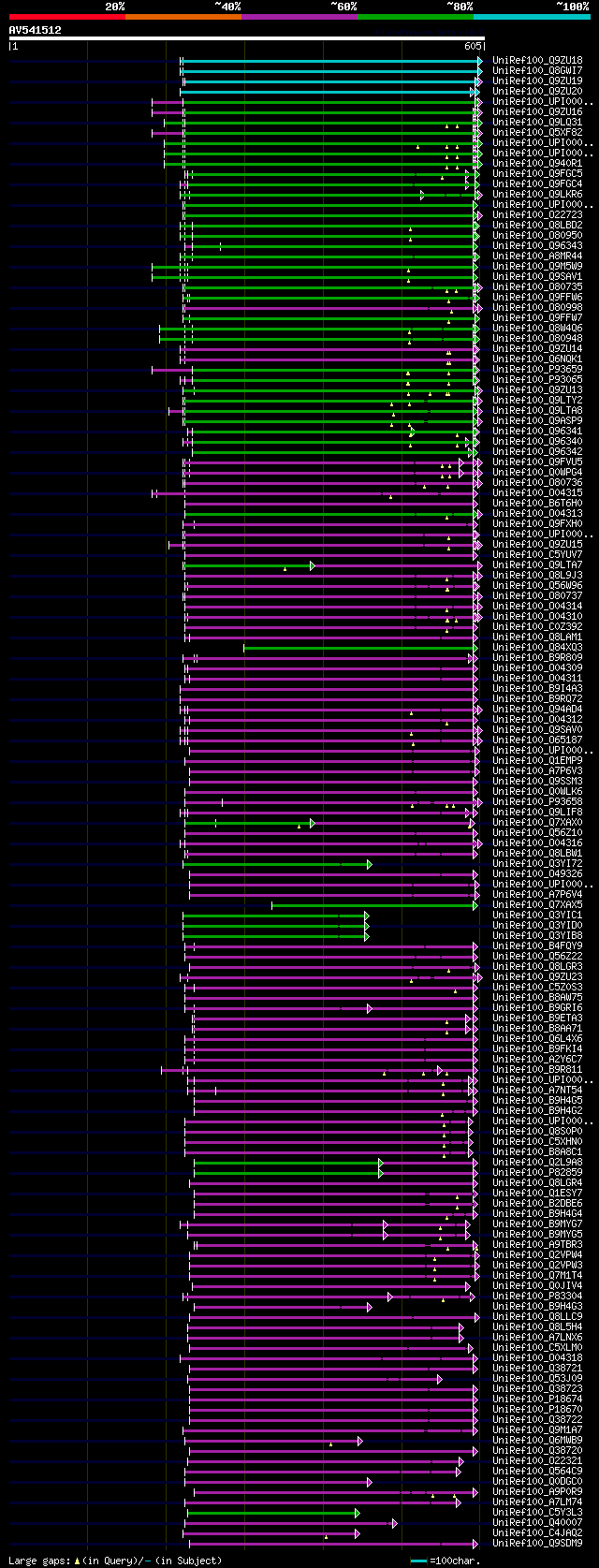Select hit label UniRef100_A8MR44
The width and height of the screenshot is (599, 1568).
point(537,256)
